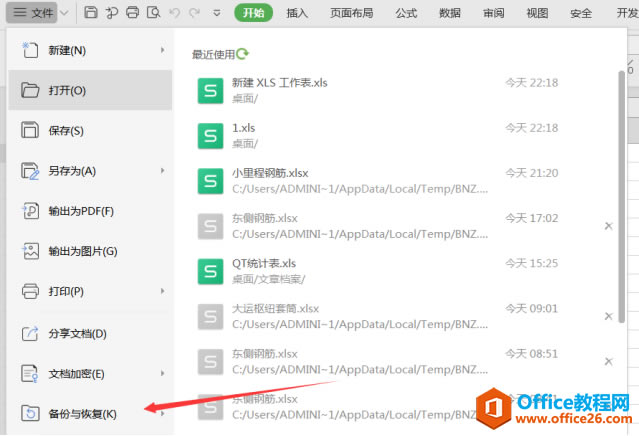The image size is (639, 436).
Task: Click the share icon beside 分享文档(D)
Action: tap(30, 334)
